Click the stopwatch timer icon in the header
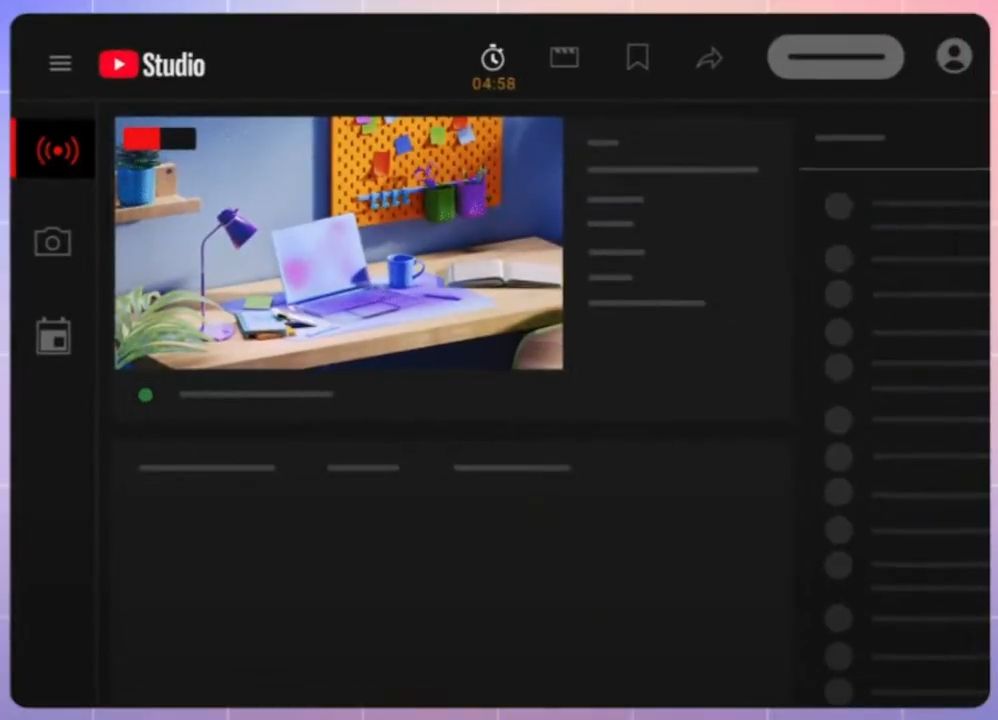998x720 pixels. pyautogui.click(x=493, y=57)
